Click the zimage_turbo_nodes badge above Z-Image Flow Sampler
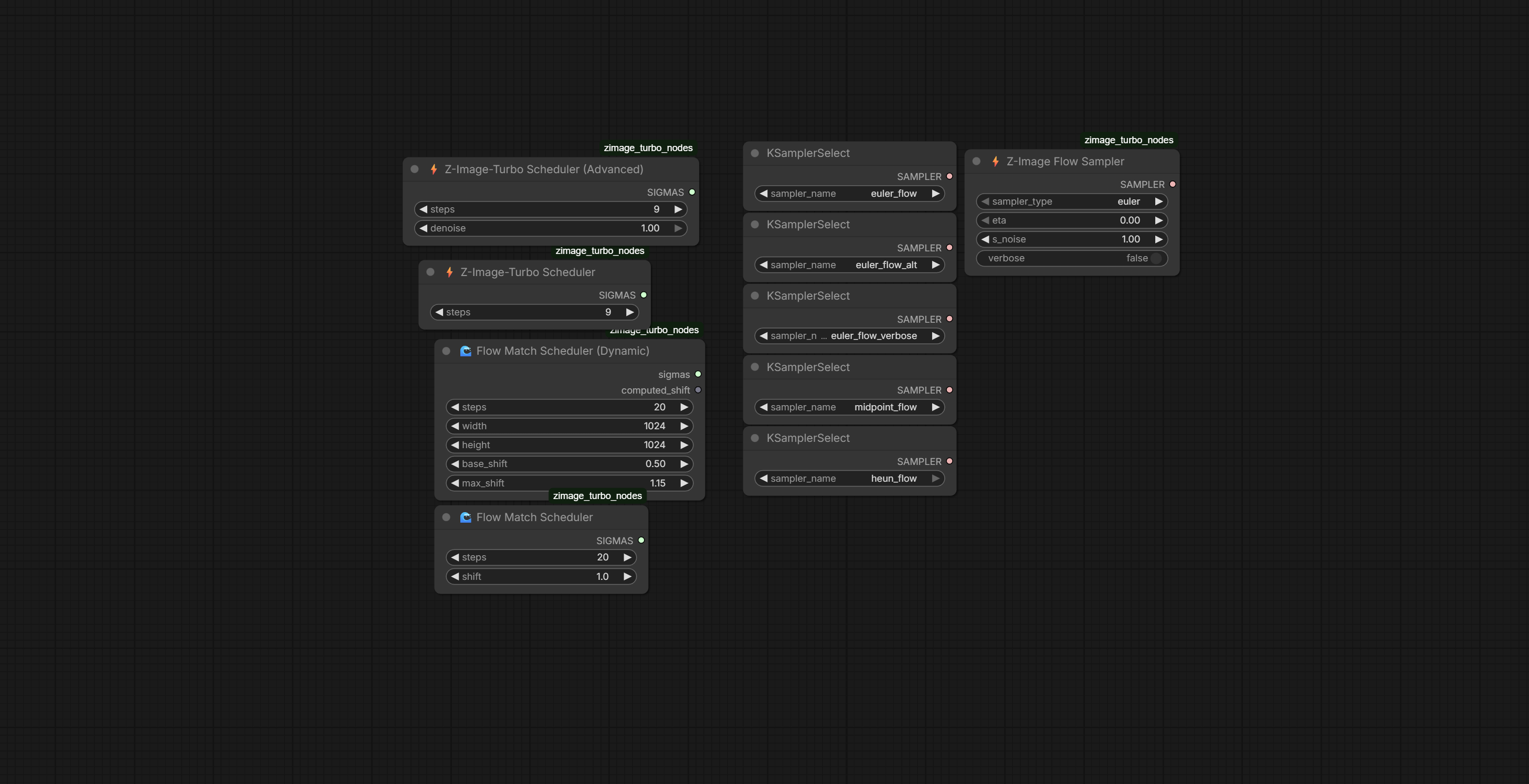 point(1129,140)
